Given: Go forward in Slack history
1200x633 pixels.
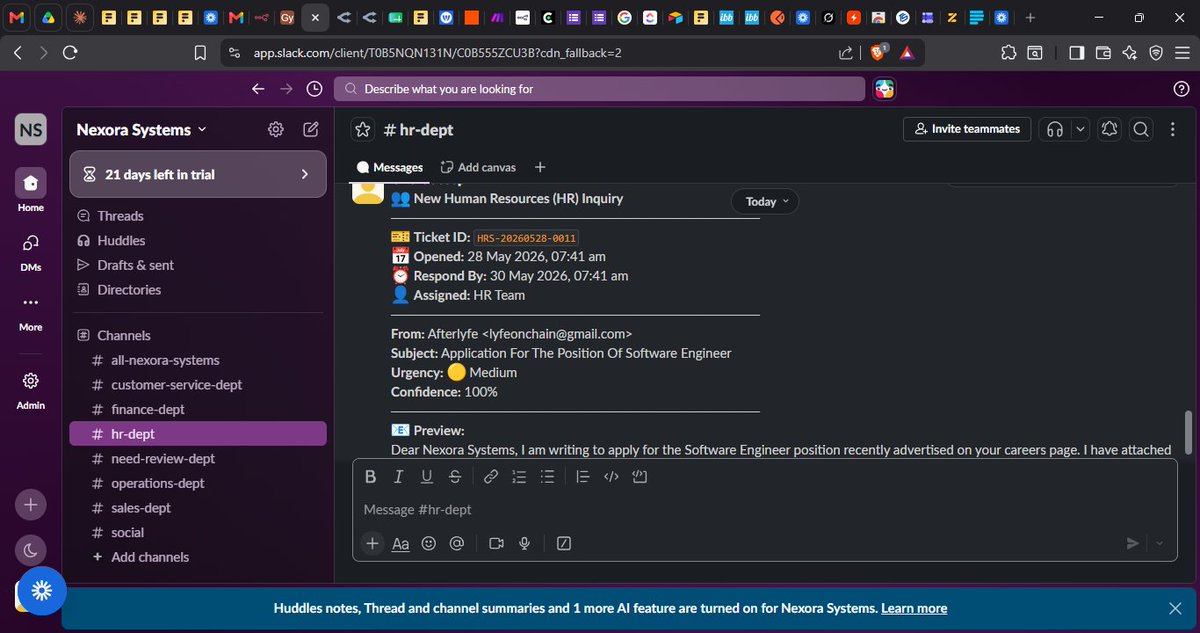Looking at the screenshot, I should click(x=286, y=89).
